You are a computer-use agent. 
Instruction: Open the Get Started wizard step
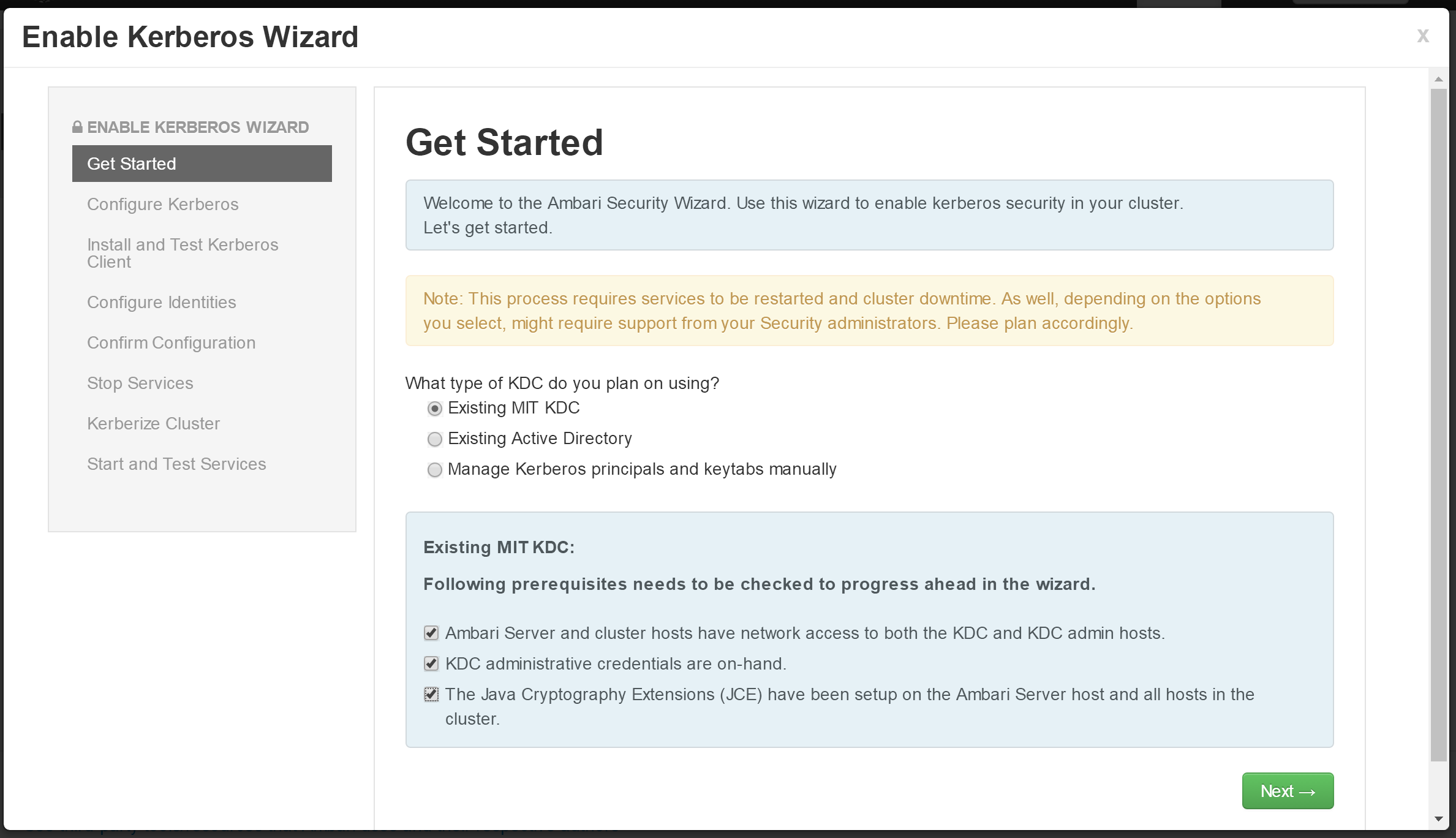tap(202, 164)
